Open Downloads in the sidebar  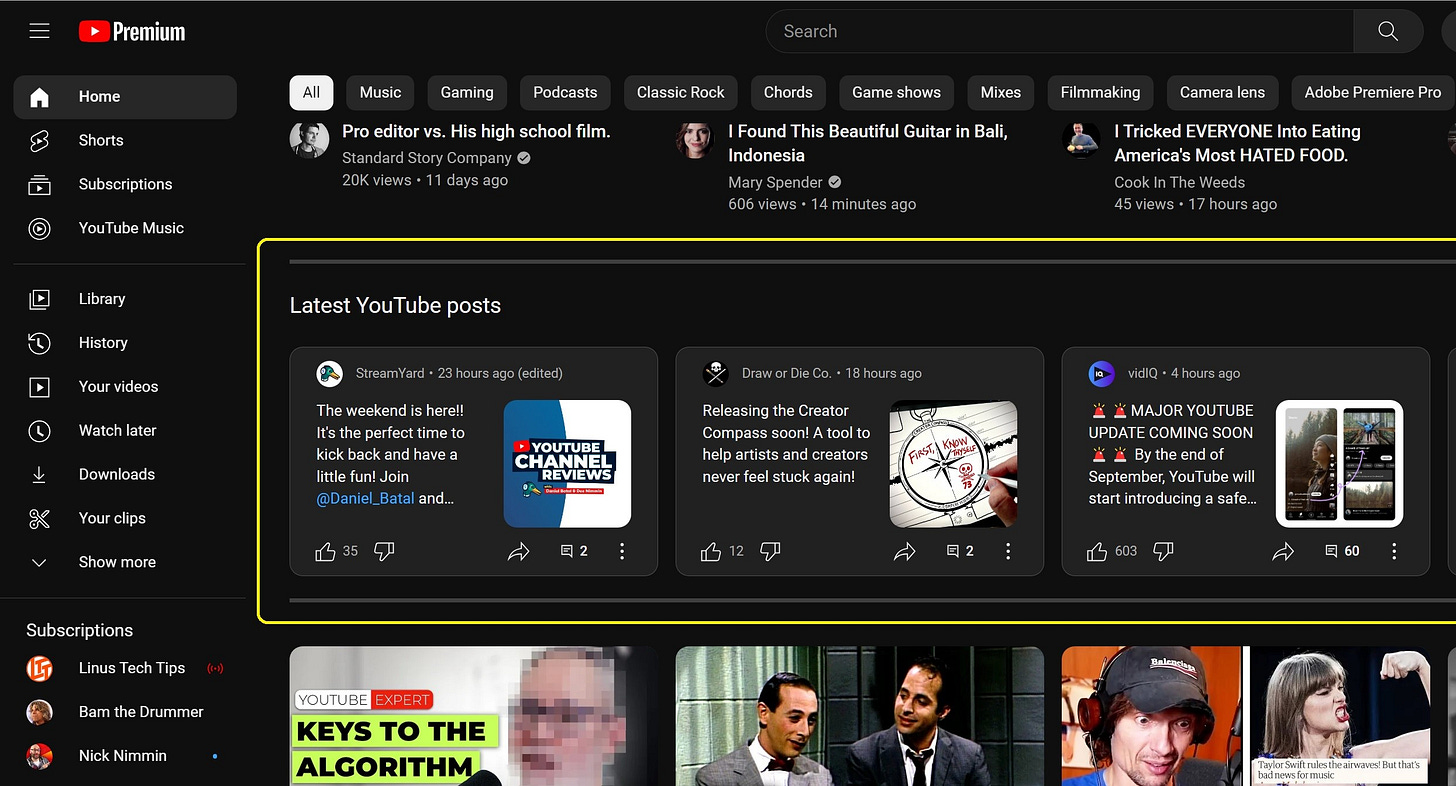[x=125, y=475]
